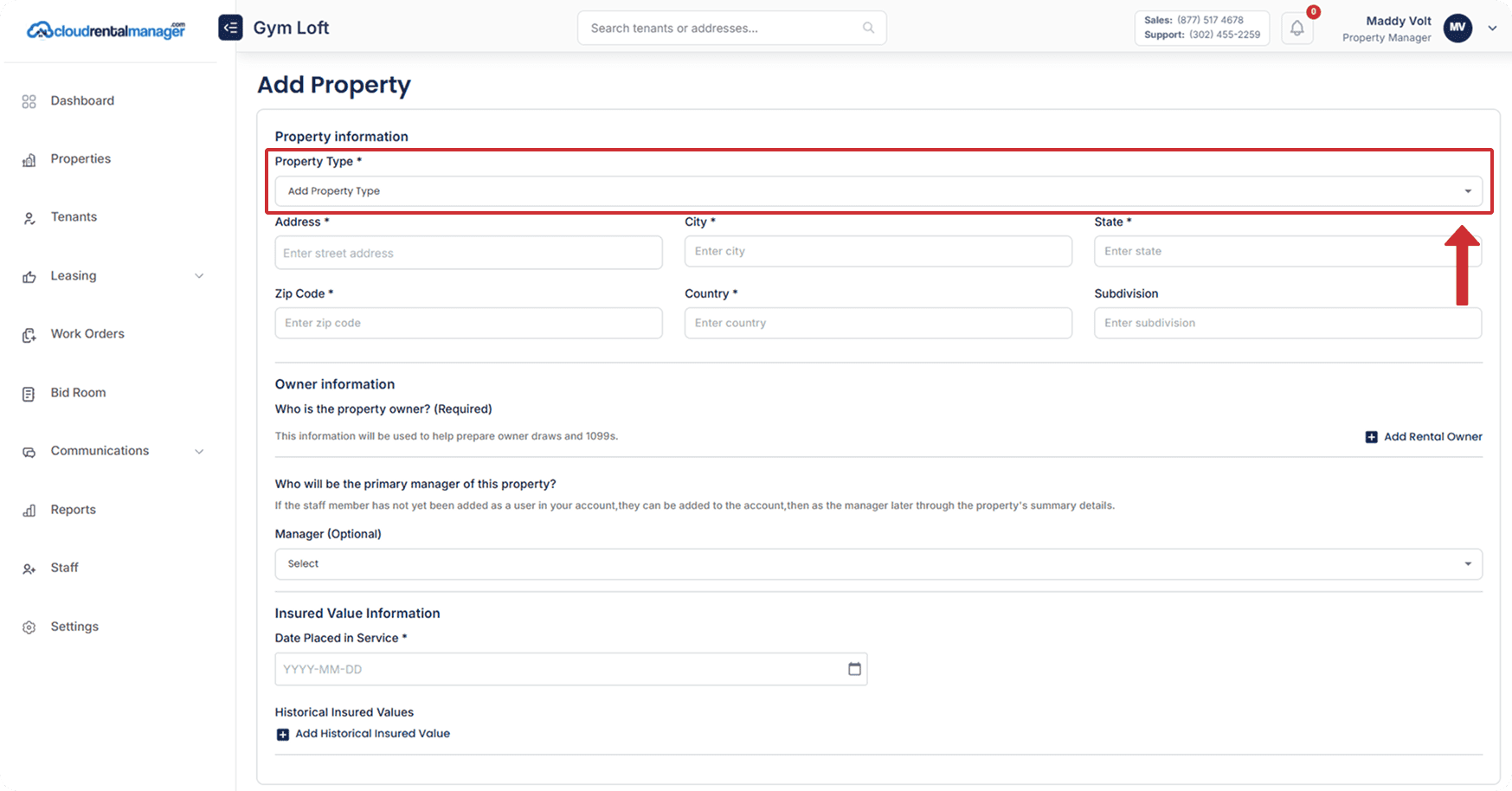
Task: Click the Settings gear icon
Action: [x=29, y=627]
